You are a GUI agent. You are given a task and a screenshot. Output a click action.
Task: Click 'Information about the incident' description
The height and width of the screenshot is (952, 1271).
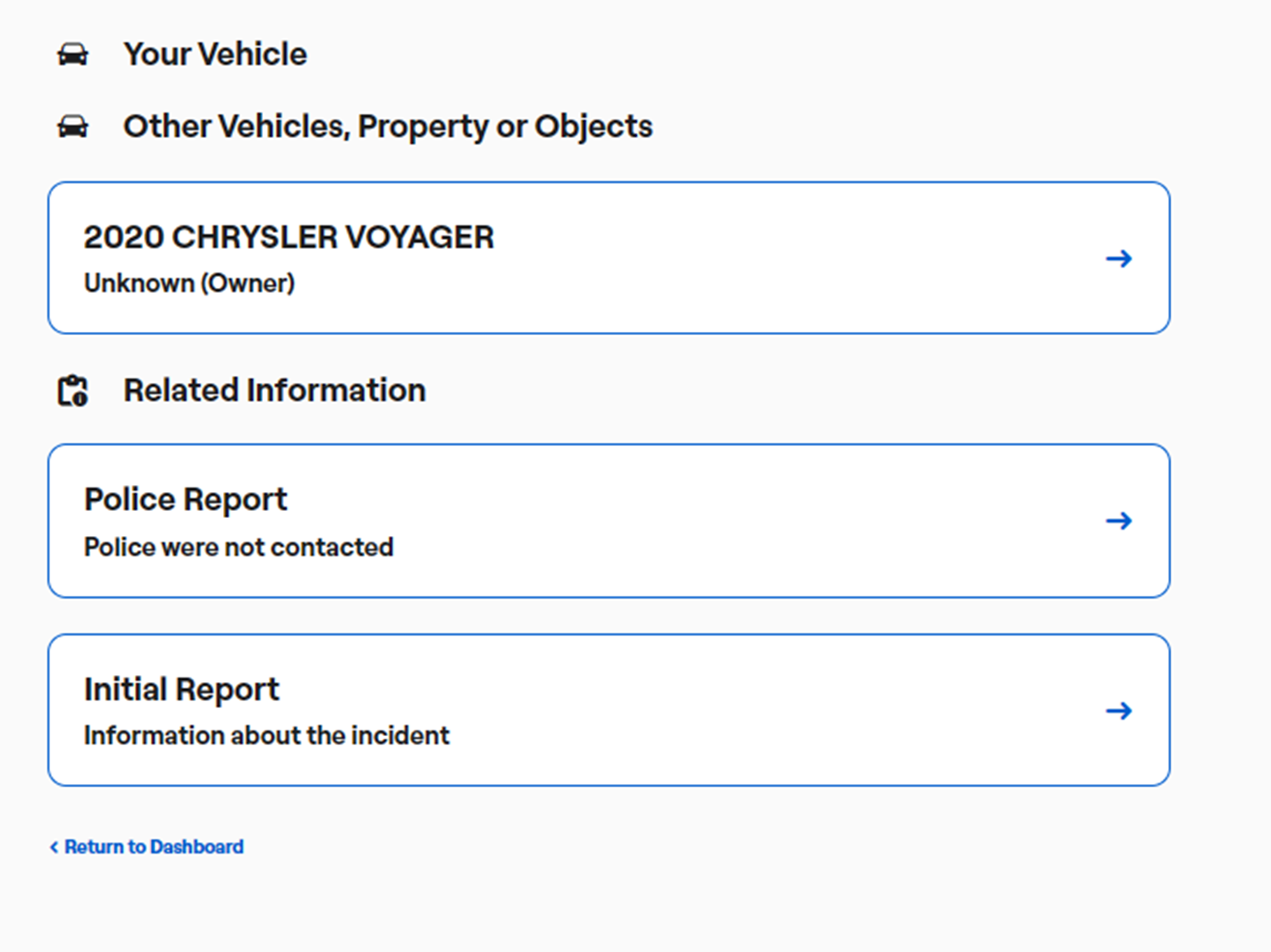(x=266, y=735)
